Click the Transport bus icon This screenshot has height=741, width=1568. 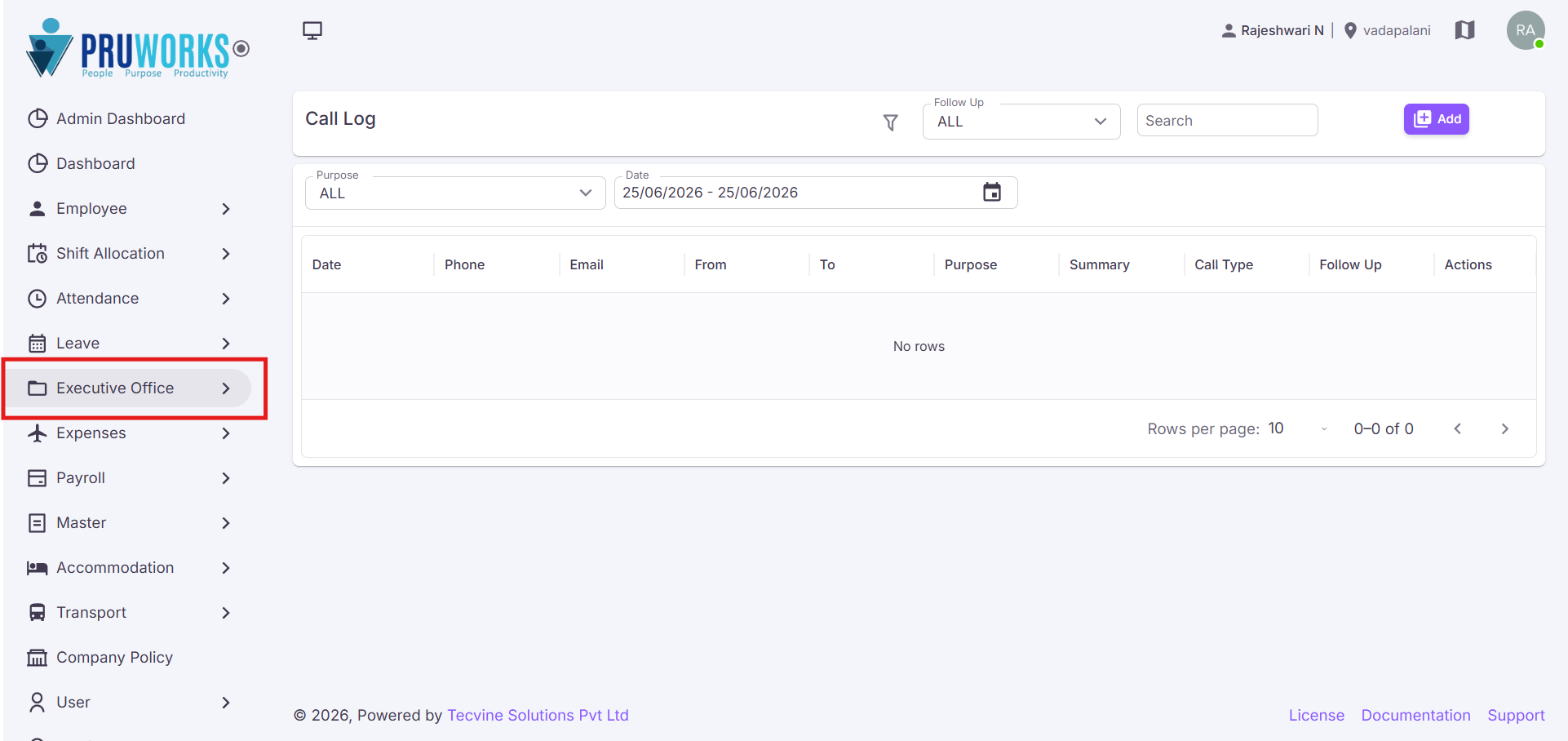coord(38,613)
